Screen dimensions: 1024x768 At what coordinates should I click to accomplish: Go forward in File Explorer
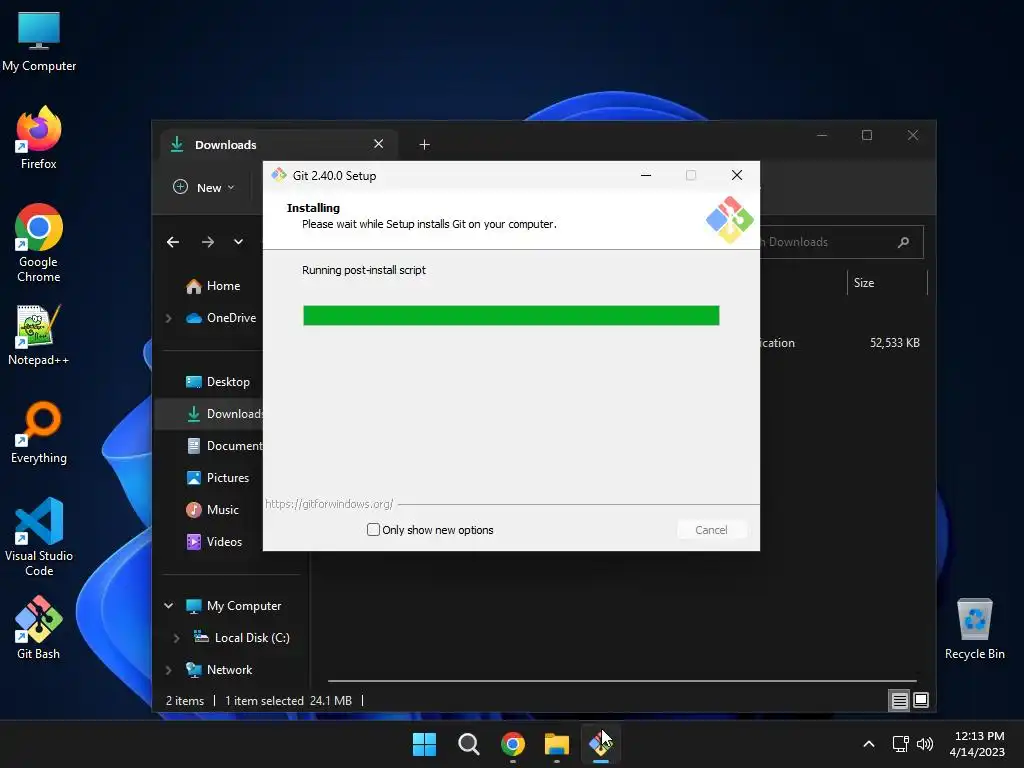208,242
